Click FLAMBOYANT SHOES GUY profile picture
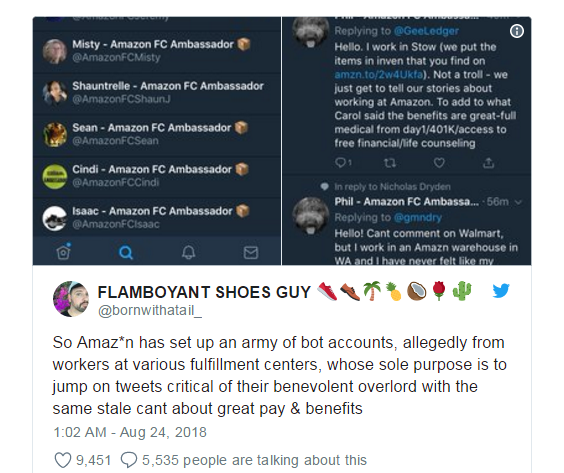The width and height of the screenshot is (564, 473). click(71, 299)
